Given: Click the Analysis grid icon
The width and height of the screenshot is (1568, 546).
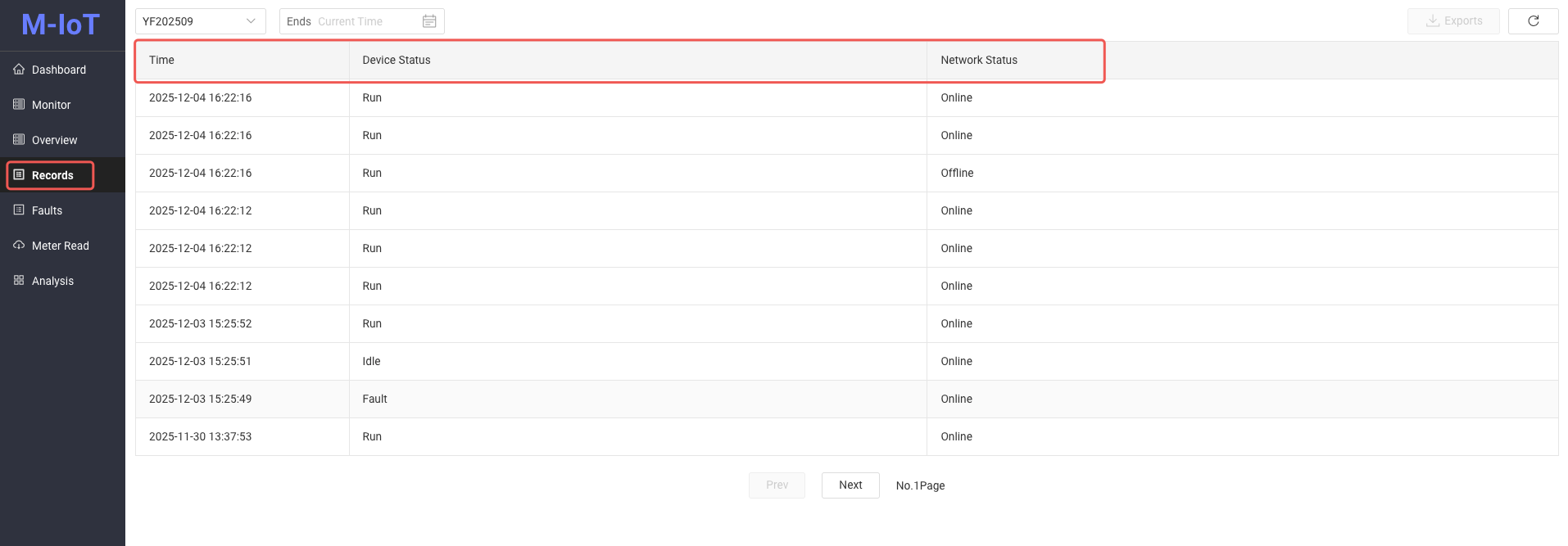Looking at the screenshot, I should pyautogui.click(x=19, y=281).
